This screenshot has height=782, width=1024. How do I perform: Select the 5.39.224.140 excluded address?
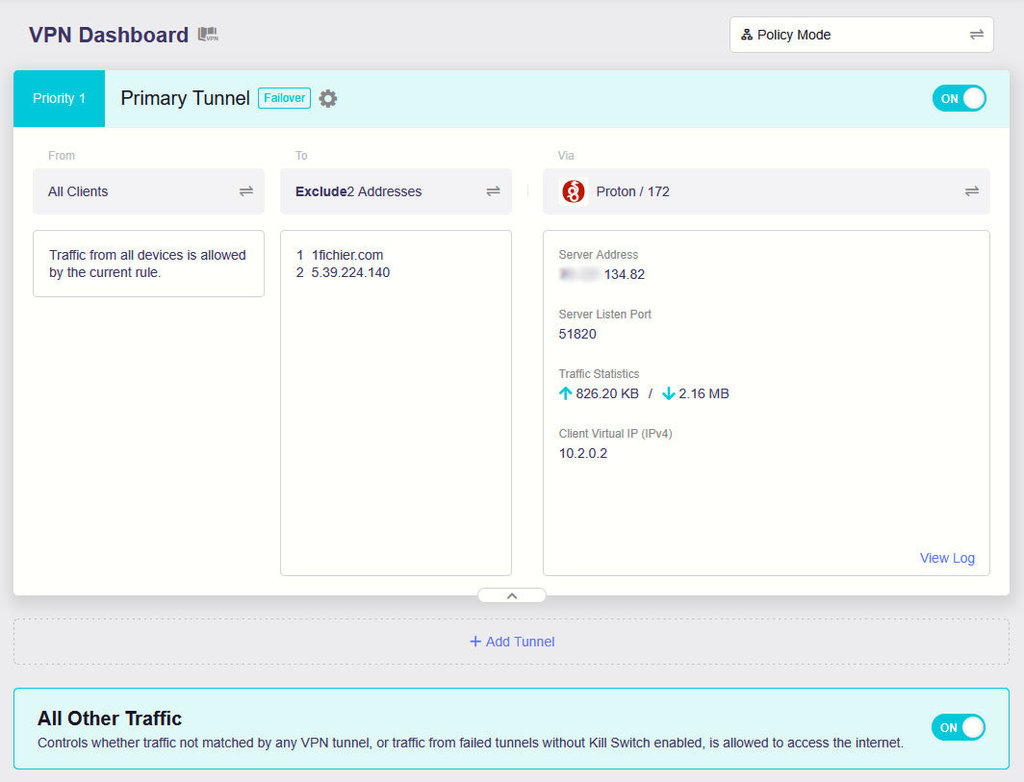click(350, 272)
